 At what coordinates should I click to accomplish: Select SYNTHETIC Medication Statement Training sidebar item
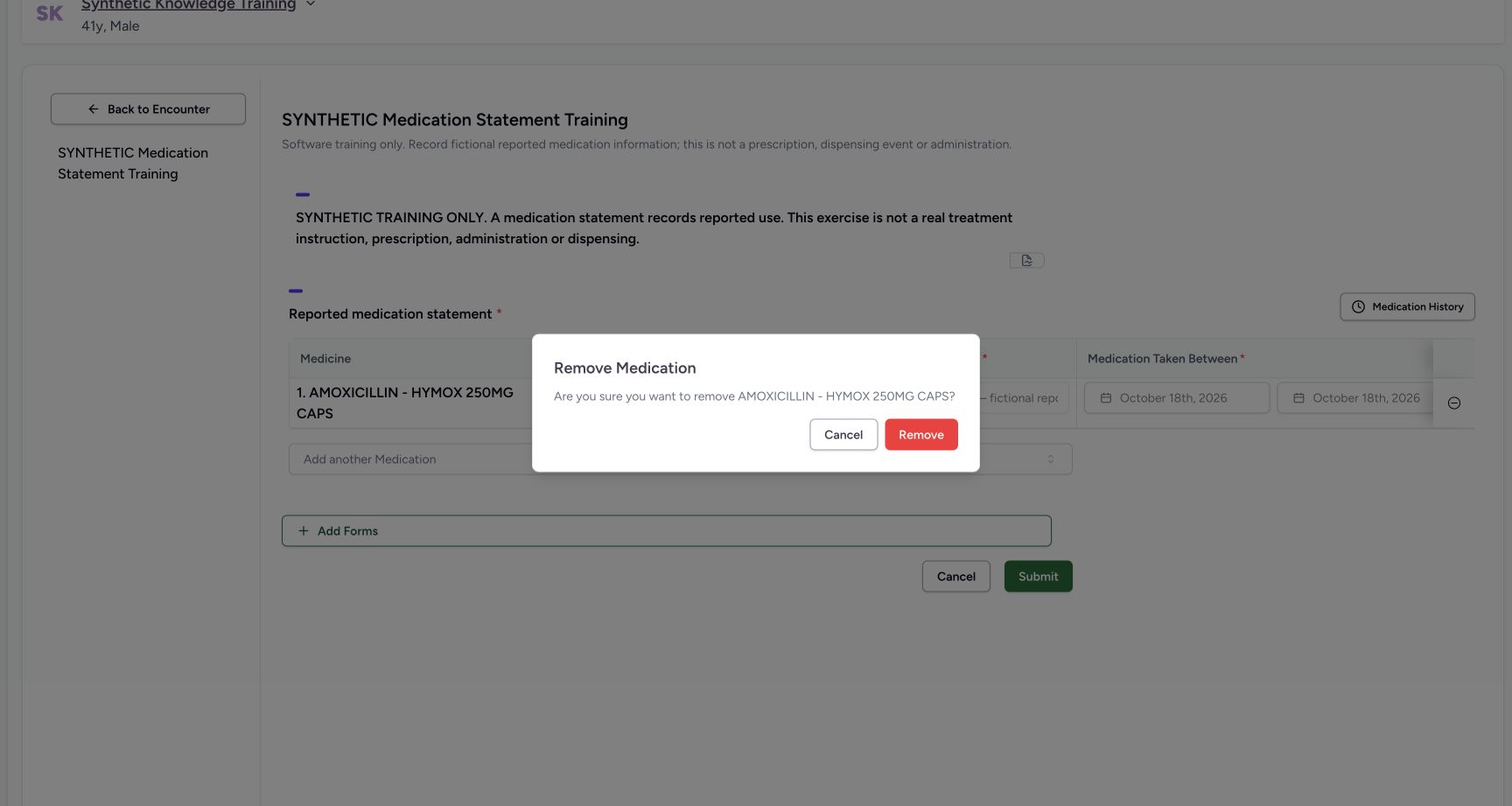coord(133,164)
